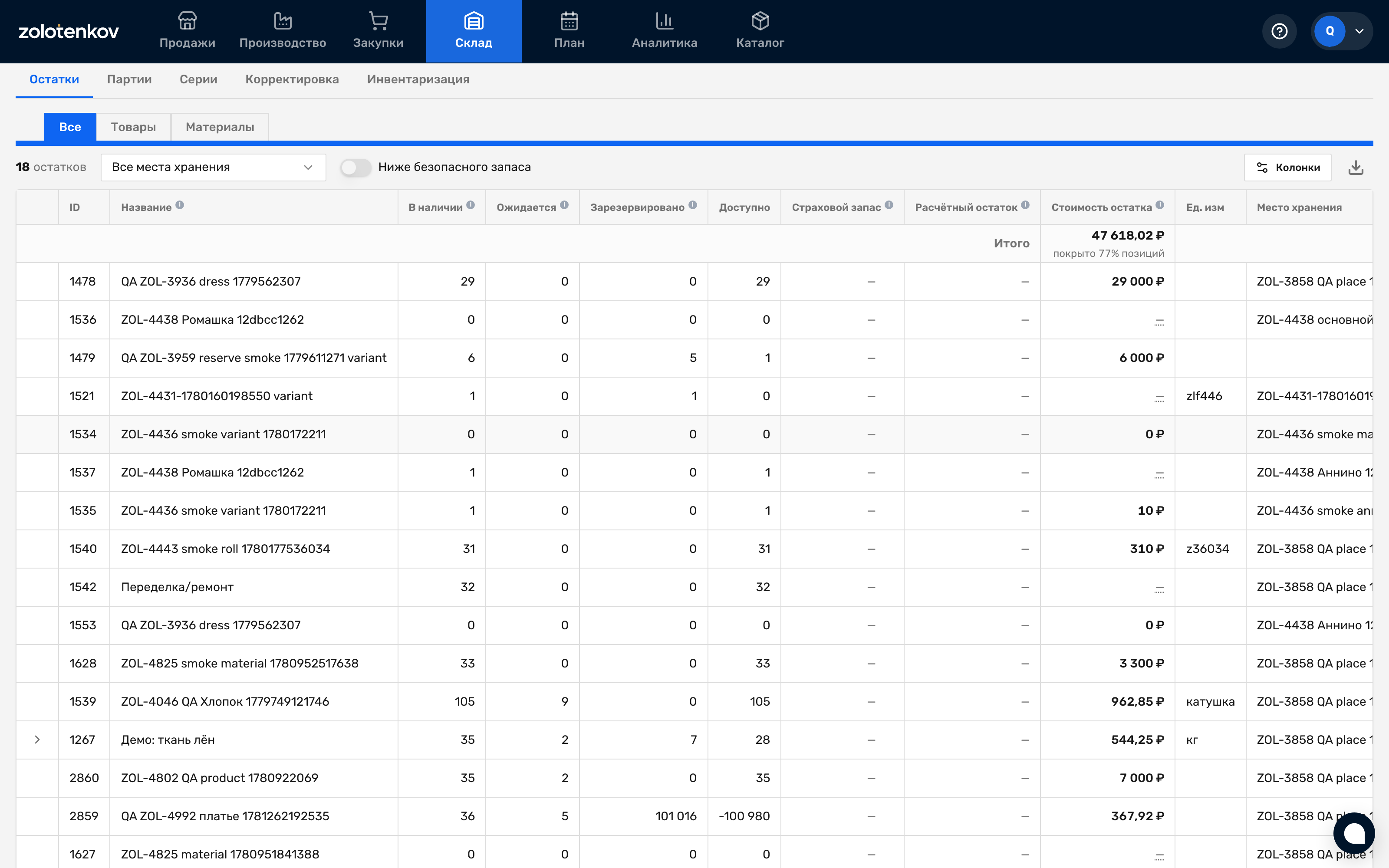Select row QA ZOL-3936 dress 1478
Viewport: 1389px width, 868px height.
click(x=694, y=282)
